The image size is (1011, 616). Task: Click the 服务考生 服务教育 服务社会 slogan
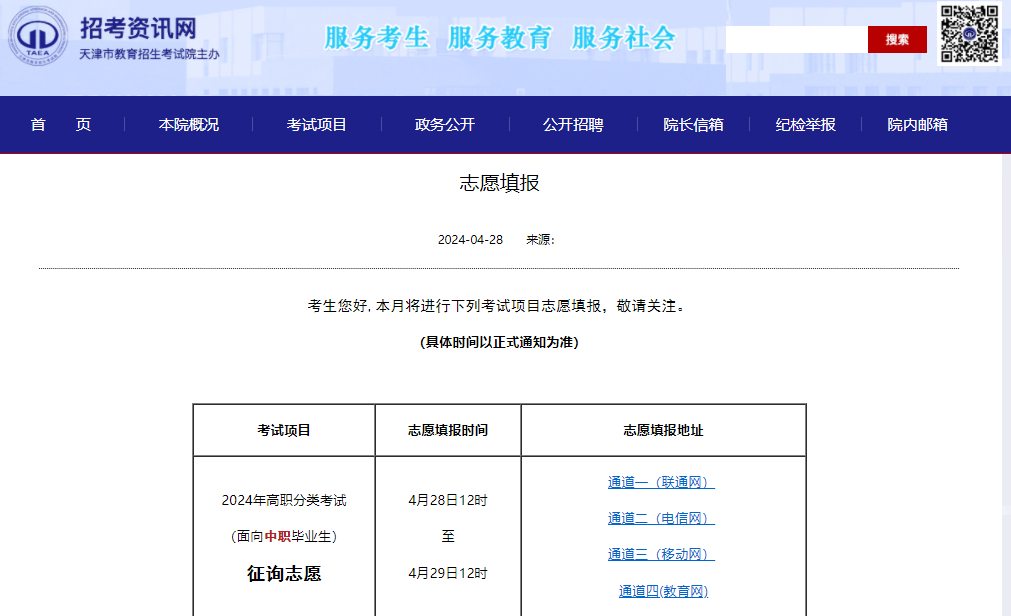500,38
